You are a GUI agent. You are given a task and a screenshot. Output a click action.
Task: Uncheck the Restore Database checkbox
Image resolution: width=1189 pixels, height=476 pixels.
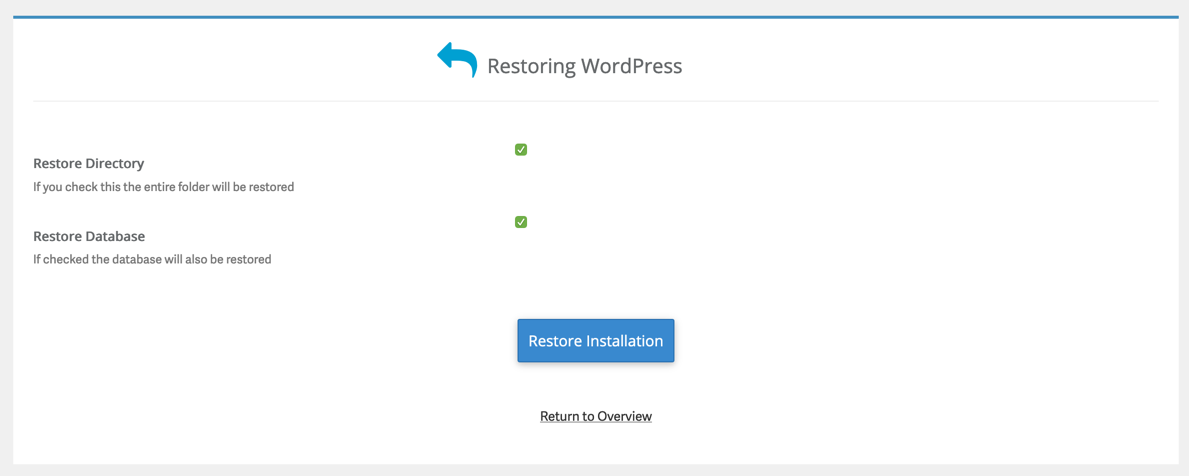(x=521, y=222)
